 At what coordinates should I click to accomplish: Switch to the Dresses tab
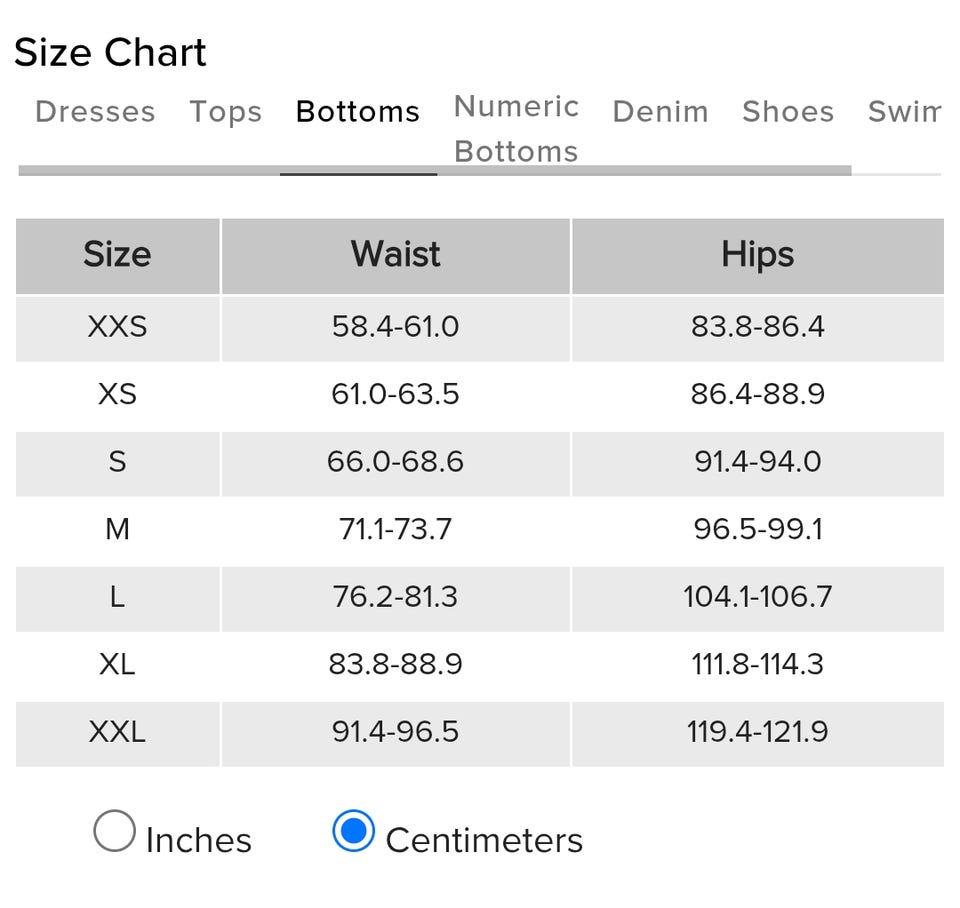point(95,111)
